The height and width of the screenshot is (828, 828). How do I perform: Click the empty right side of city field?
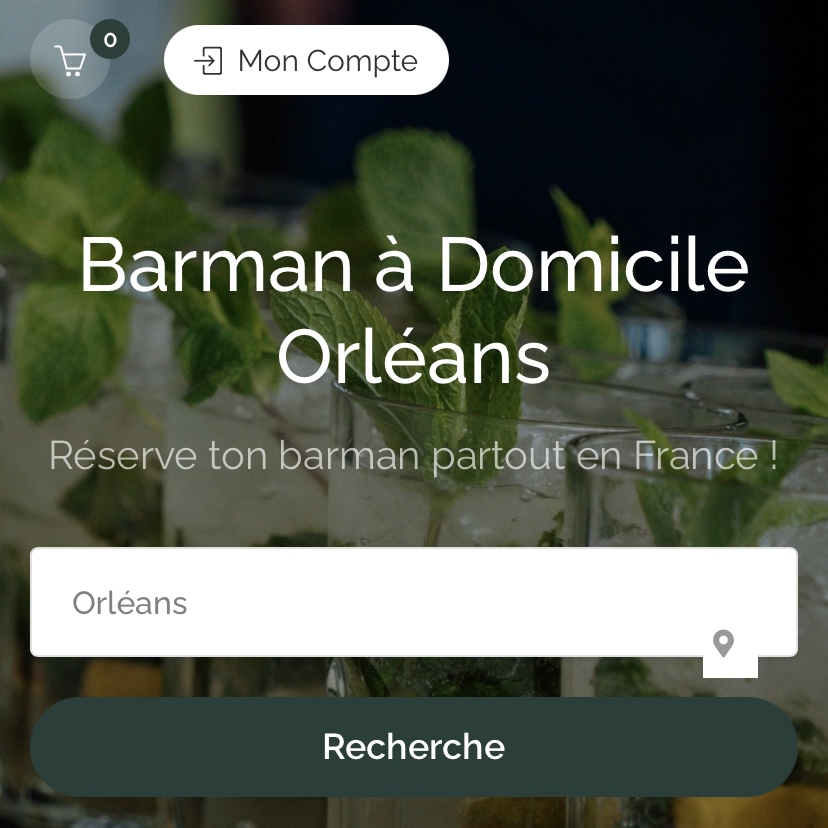(x=528, y=602)
